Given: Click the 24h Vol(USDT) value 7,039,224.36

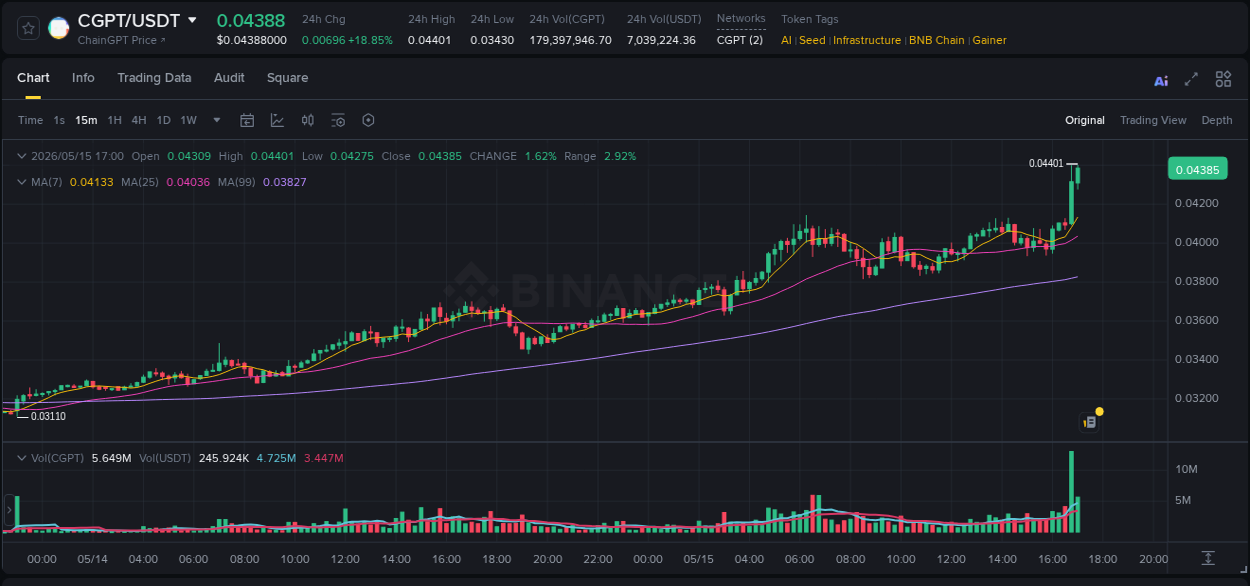Looking at the screenshot, I should point(661,40).
